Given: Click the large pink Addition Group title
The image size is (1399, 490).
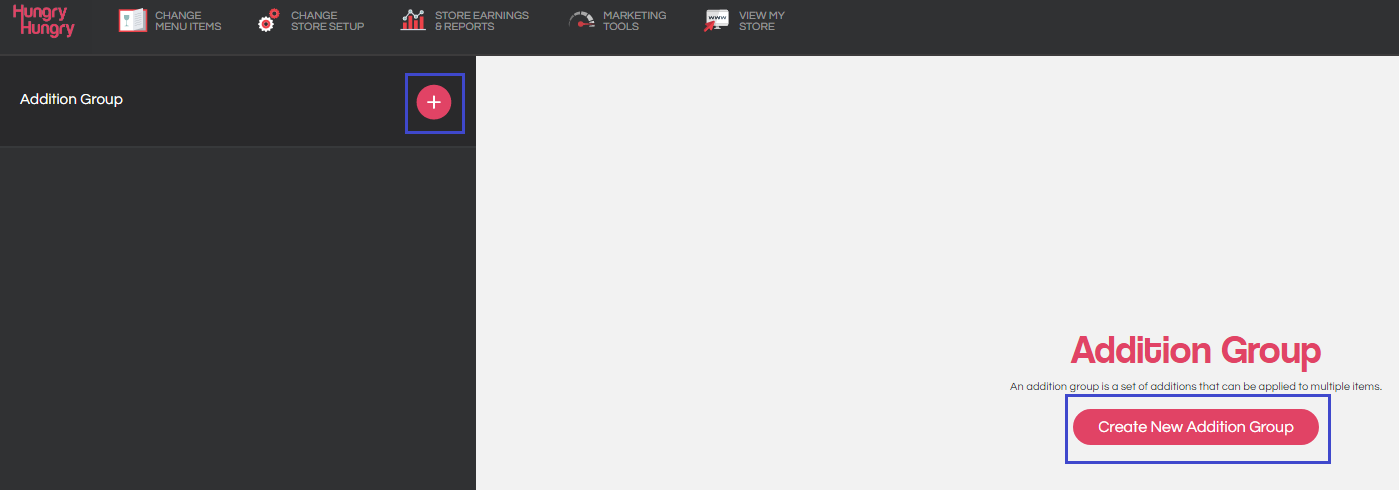Looking at the screenshot, I should 1196,351.
